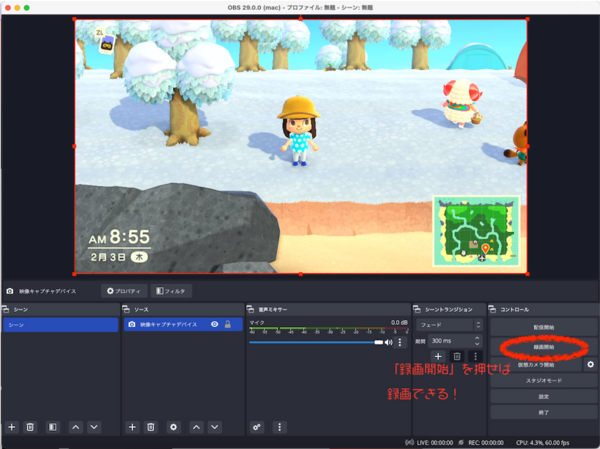Click the 音声ミキサー dock panel icon

(251, 309)
